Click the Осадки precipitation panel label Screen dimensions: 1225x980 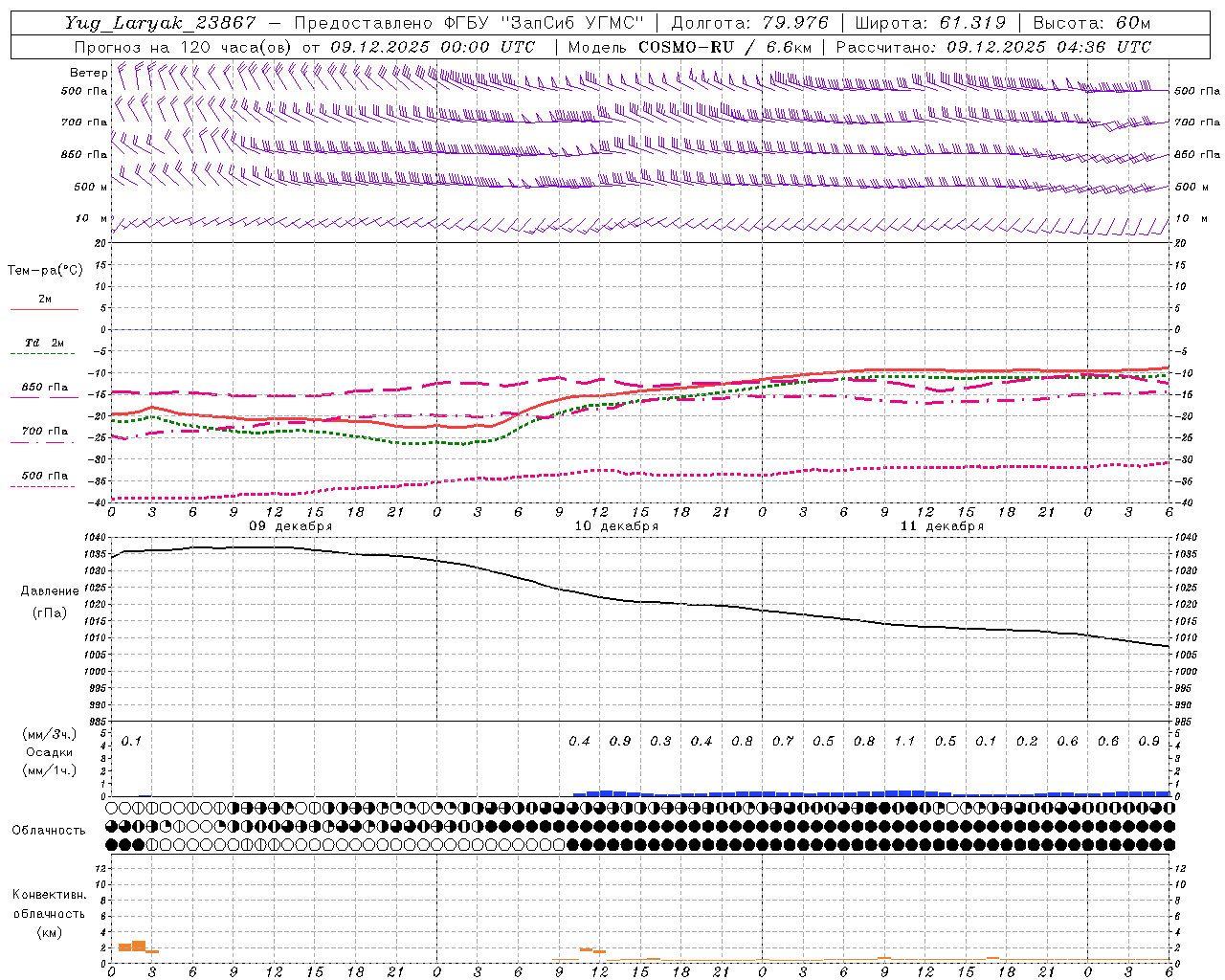tap(50, 752)
